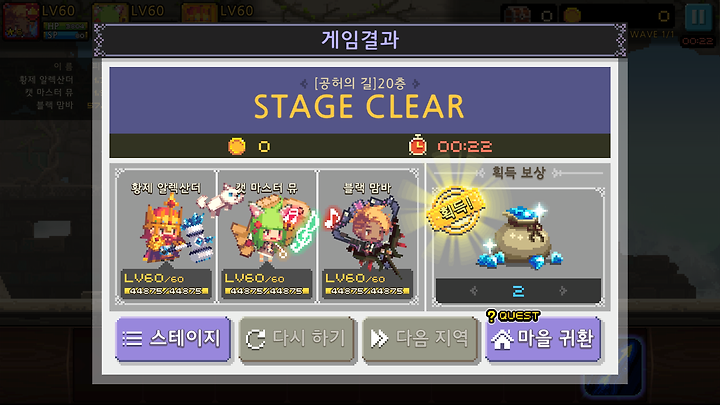720x405 pixels.
Task: Click 황제 알렉산더 experience bar
Action: (x=166, y=291)
